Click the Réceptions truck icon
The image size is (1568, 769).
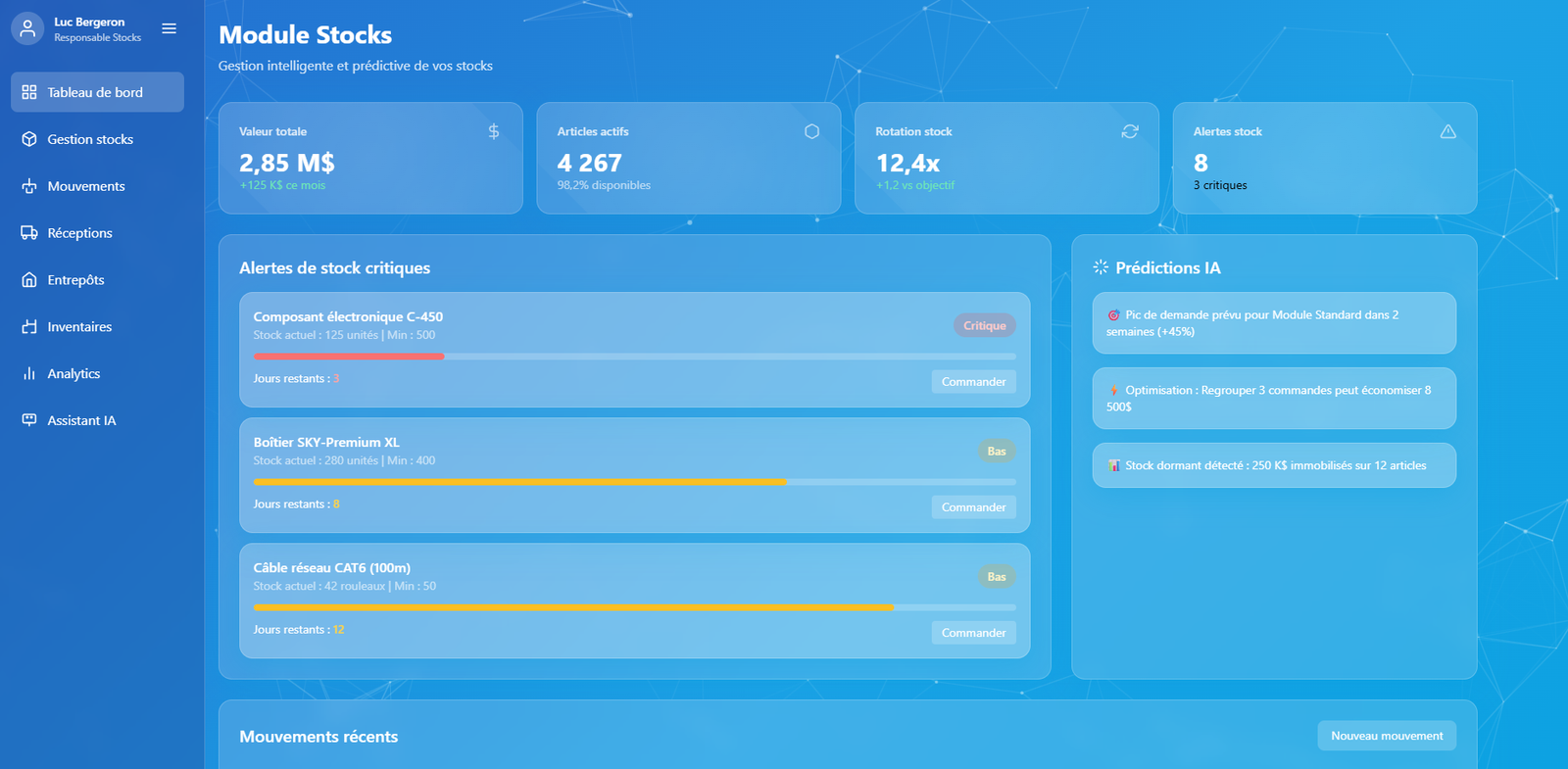[29, 233]
